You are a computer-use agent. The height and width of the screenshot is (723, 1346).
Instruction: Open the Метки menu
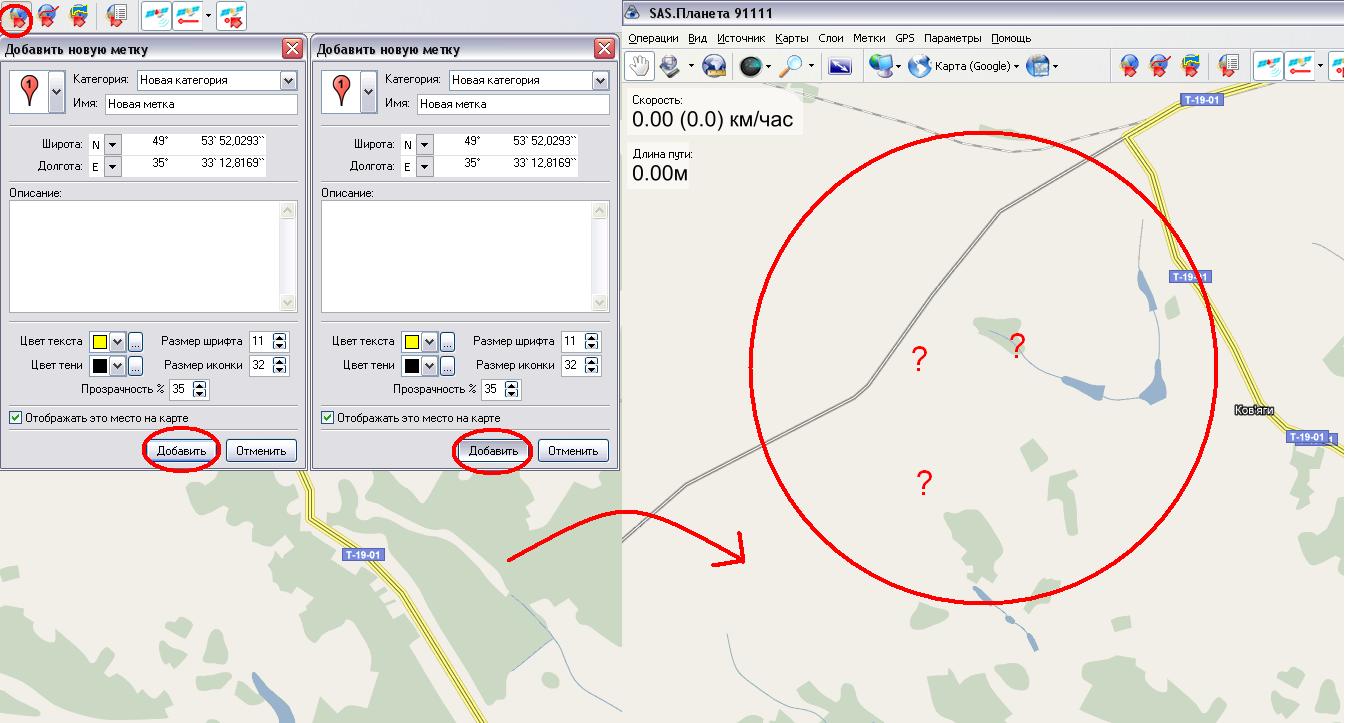coord(868,38)
